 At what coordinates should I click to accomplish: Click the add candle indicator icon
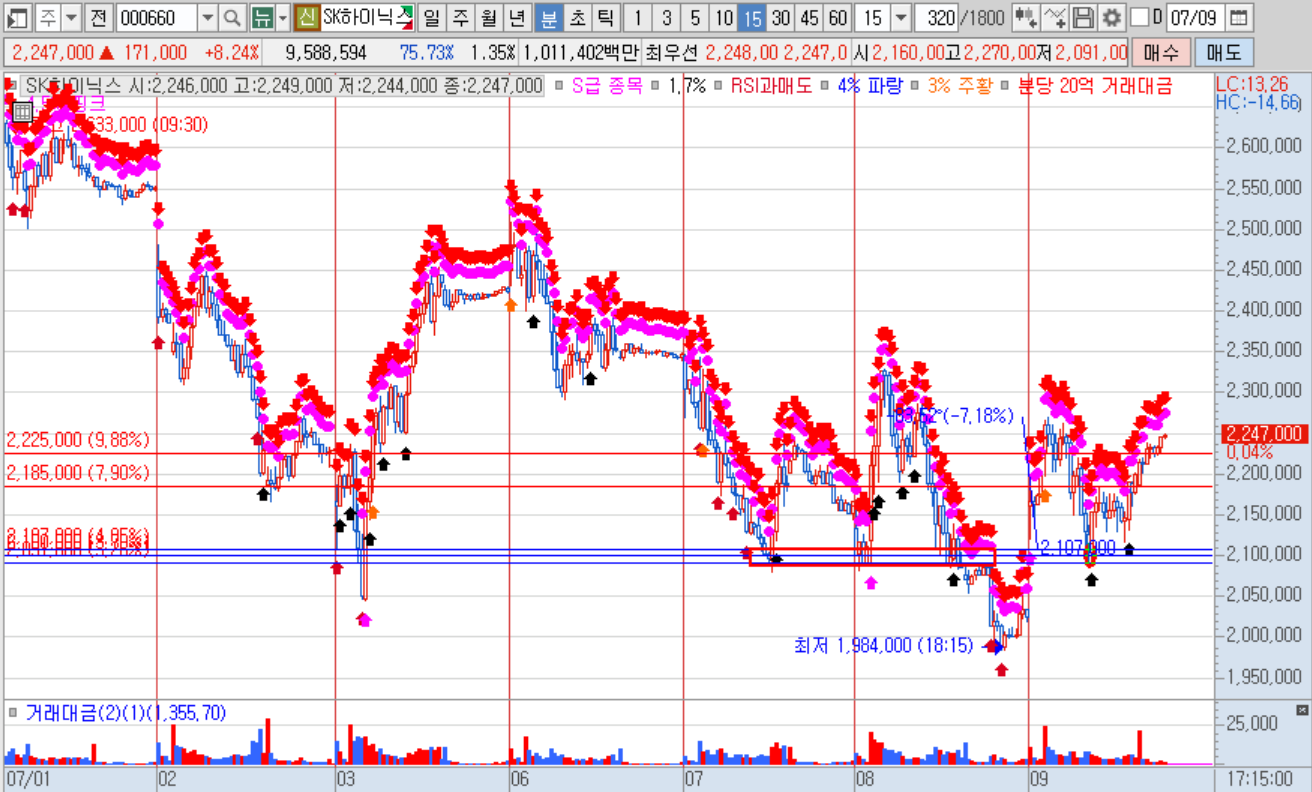coord(1025,17)
